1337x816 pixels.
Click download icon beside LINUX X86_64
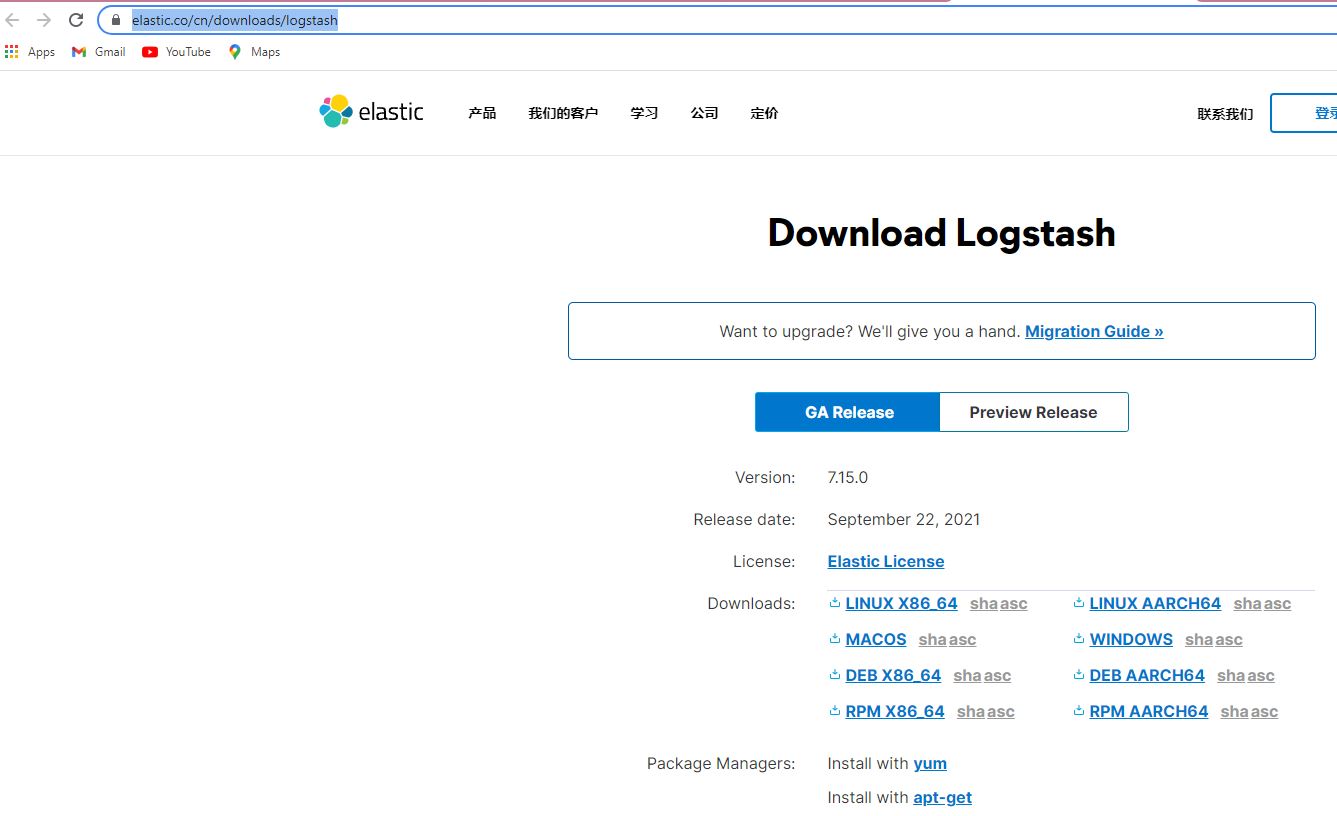point(835,603)
